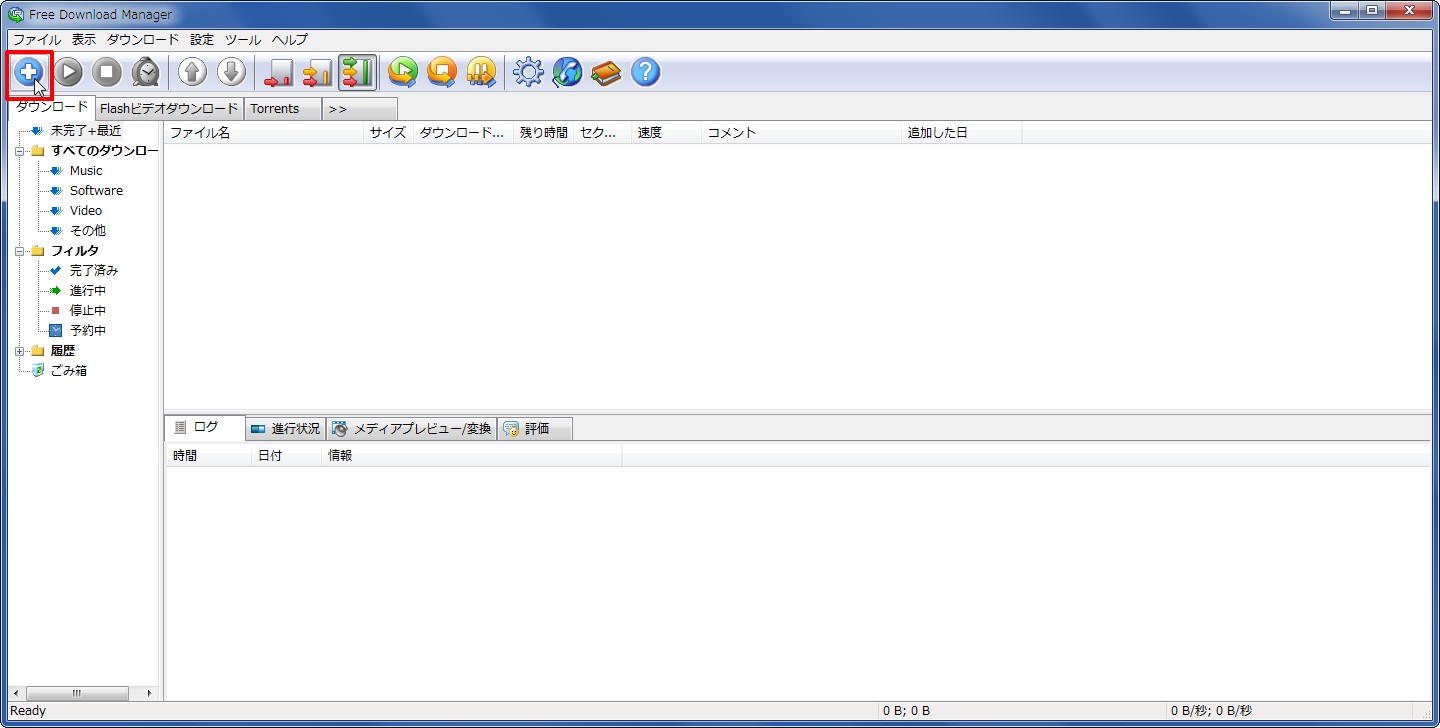Screen dimensions: 1440x728
Task: Switch to the ダウンロード tab
Action: (x=52, y=107)
